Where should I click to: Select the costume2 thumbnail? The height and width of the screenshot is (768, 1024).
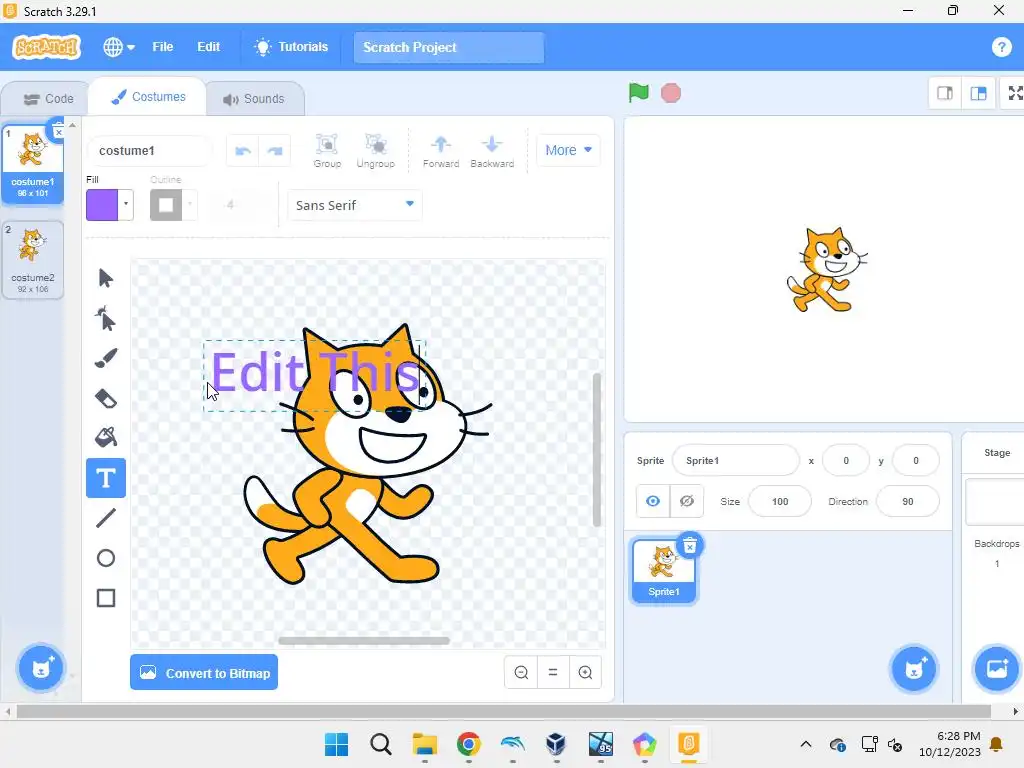33,260
